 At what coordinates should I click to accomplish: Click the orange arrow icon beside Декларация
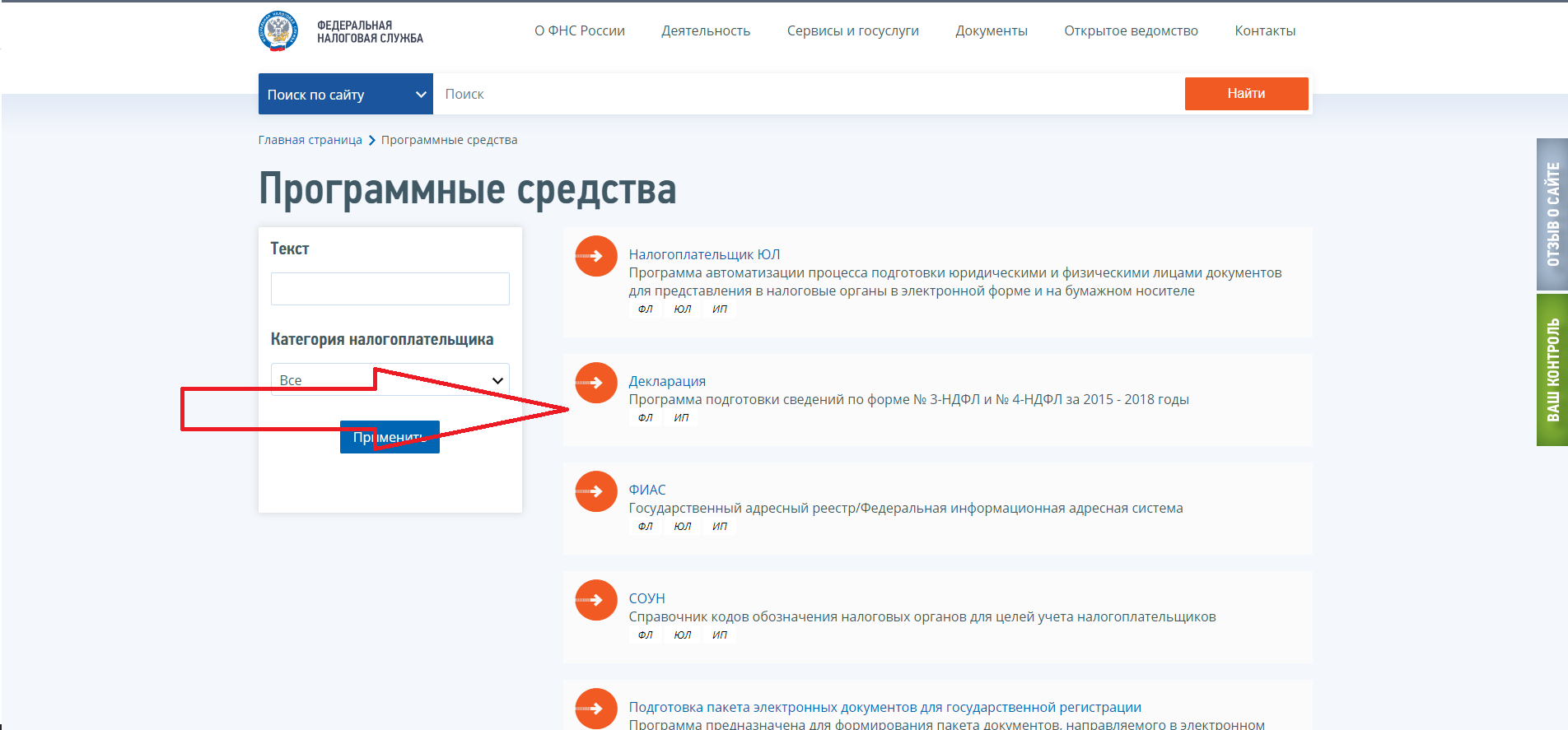coord(596,383)
